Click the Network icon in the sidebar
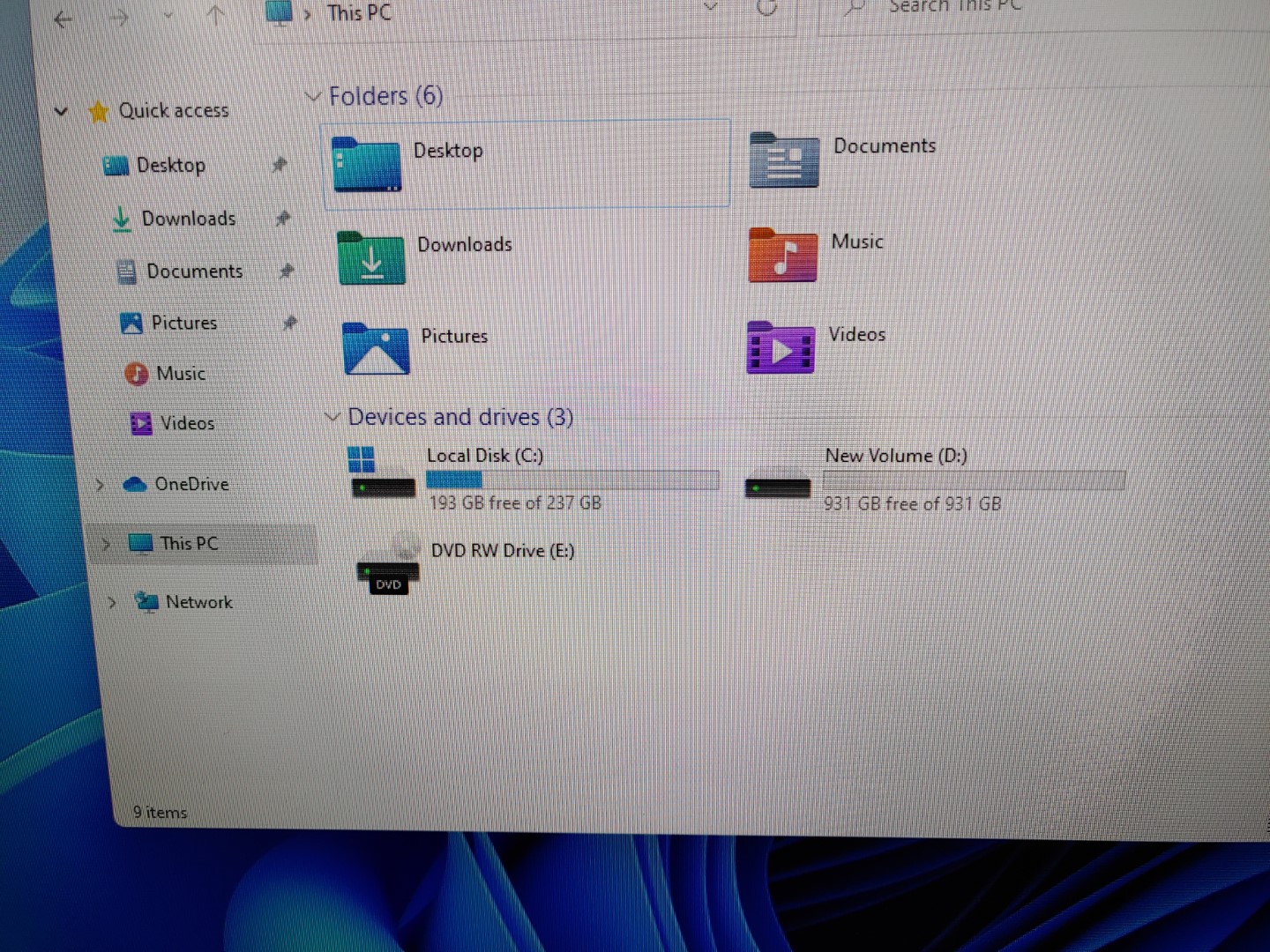Screen dimensions: 1270x952 [x=146, y=602]
